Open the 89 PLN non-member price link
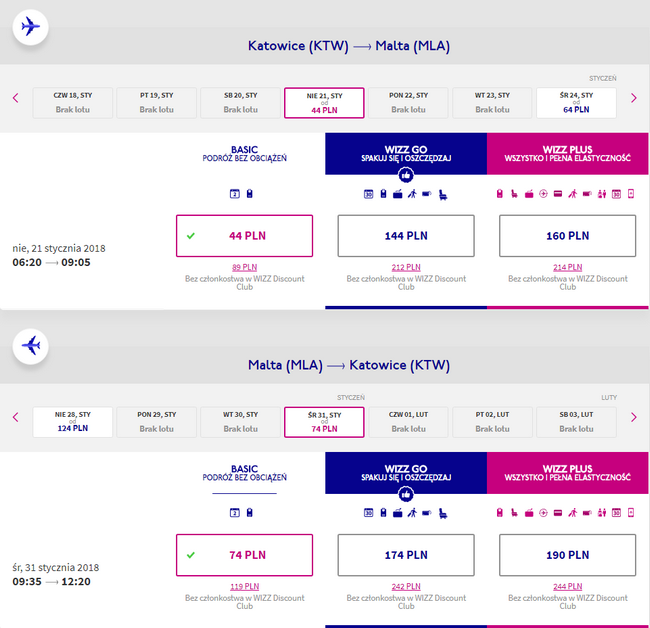 244,267
